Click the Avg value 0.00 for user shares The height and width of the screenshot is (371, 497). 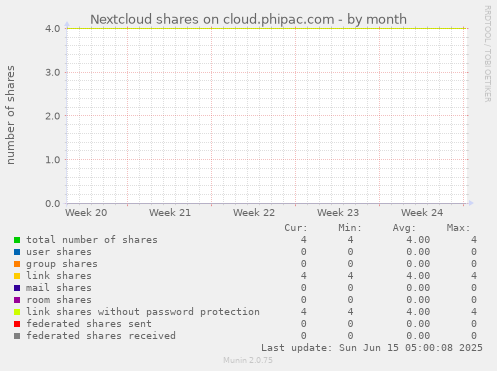[x=418, y=252]
